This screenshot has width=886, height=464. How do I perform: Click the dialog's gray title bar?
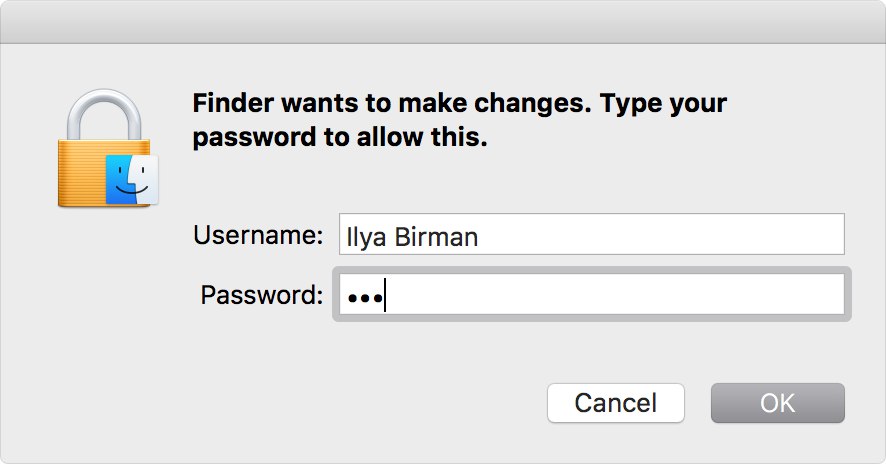(443, 21)
